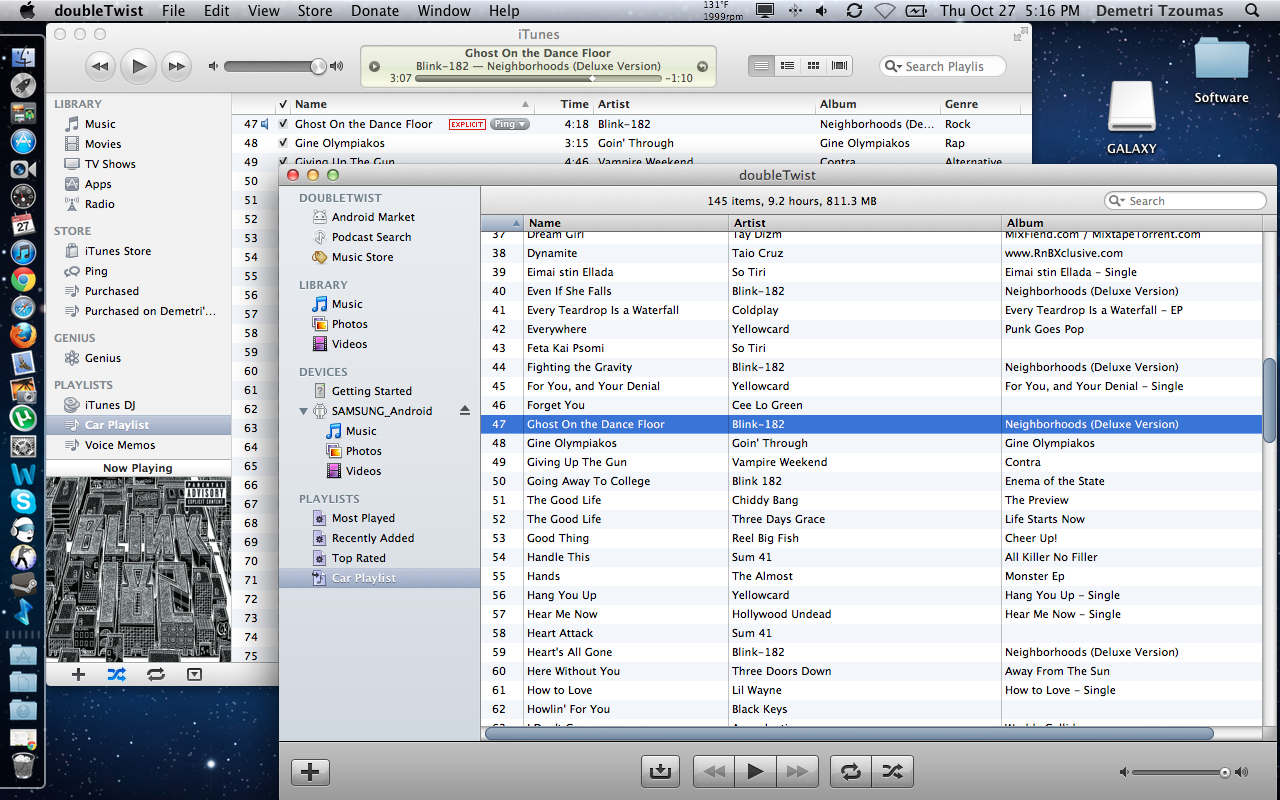This screenshot has height=800, width=1280.
Task: Open the Edit menu
Action: (x=216, y=11)
